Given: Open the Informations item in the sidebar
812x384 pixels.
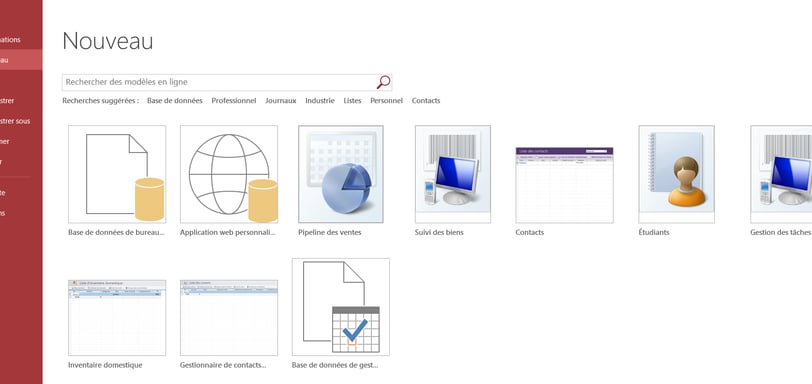Looking at the screenshot, I should 21,39.
